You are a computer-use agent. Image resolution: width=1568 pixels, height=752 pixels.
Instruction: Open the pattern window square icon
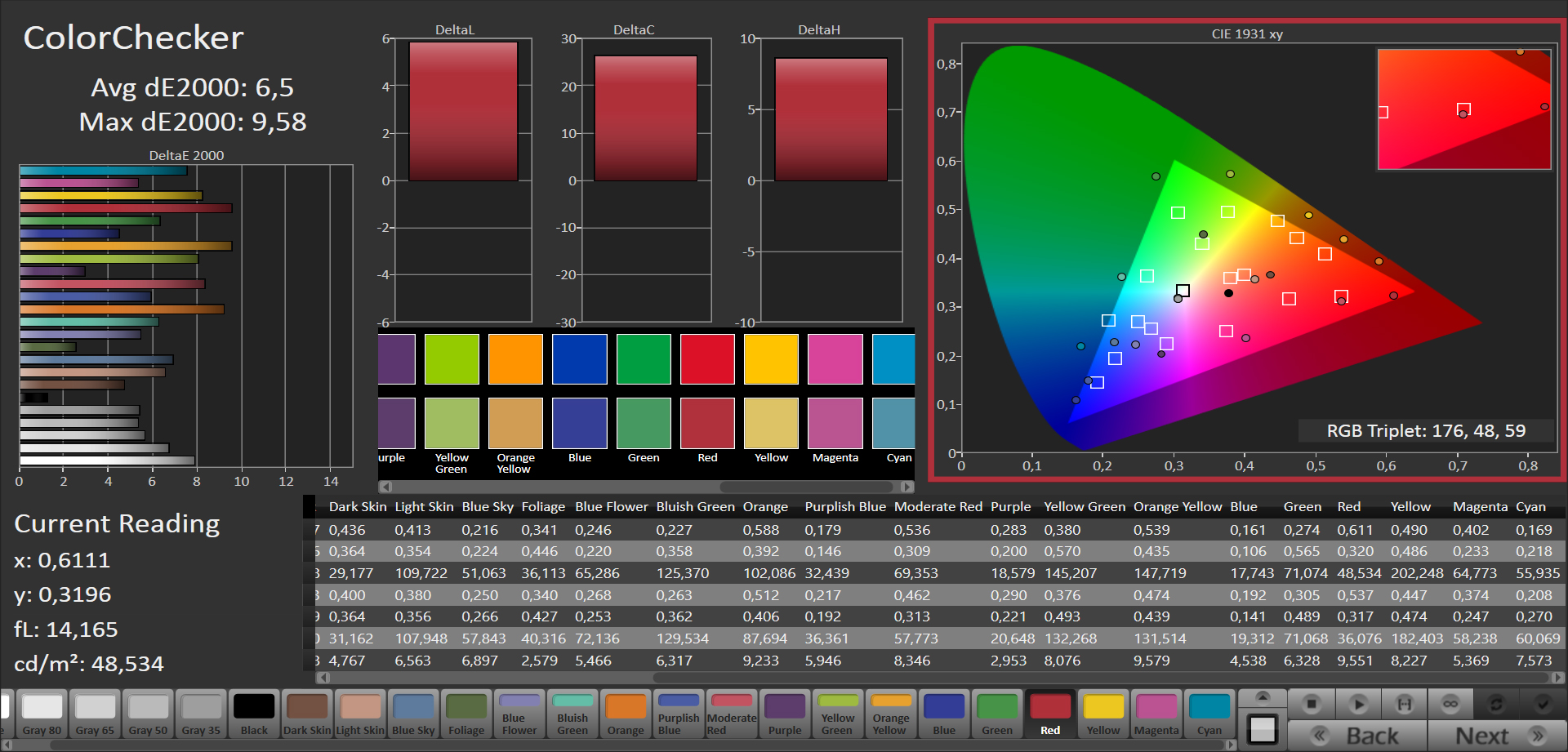tap(1263, 729)
